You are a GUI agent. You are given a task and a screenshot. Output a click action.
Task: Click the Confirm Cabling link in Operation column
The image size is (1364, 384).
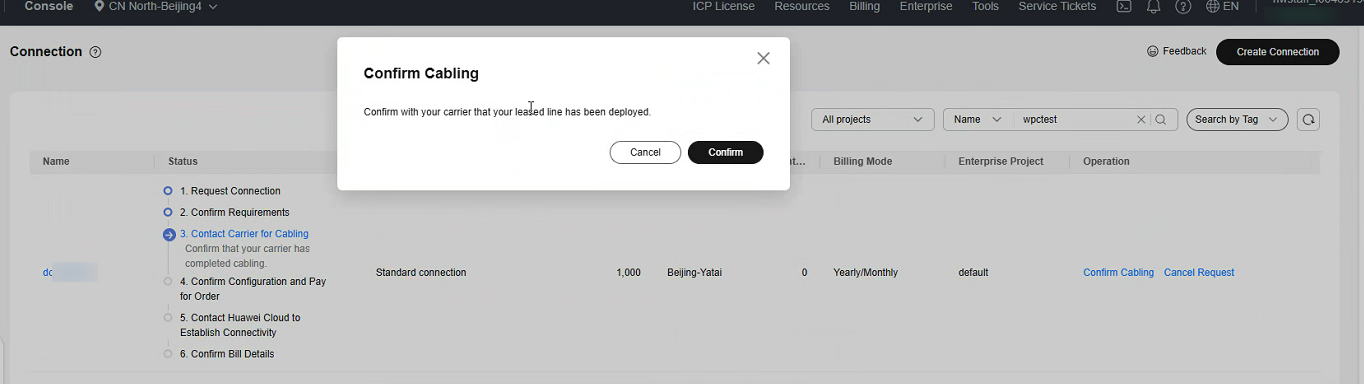1118,272
